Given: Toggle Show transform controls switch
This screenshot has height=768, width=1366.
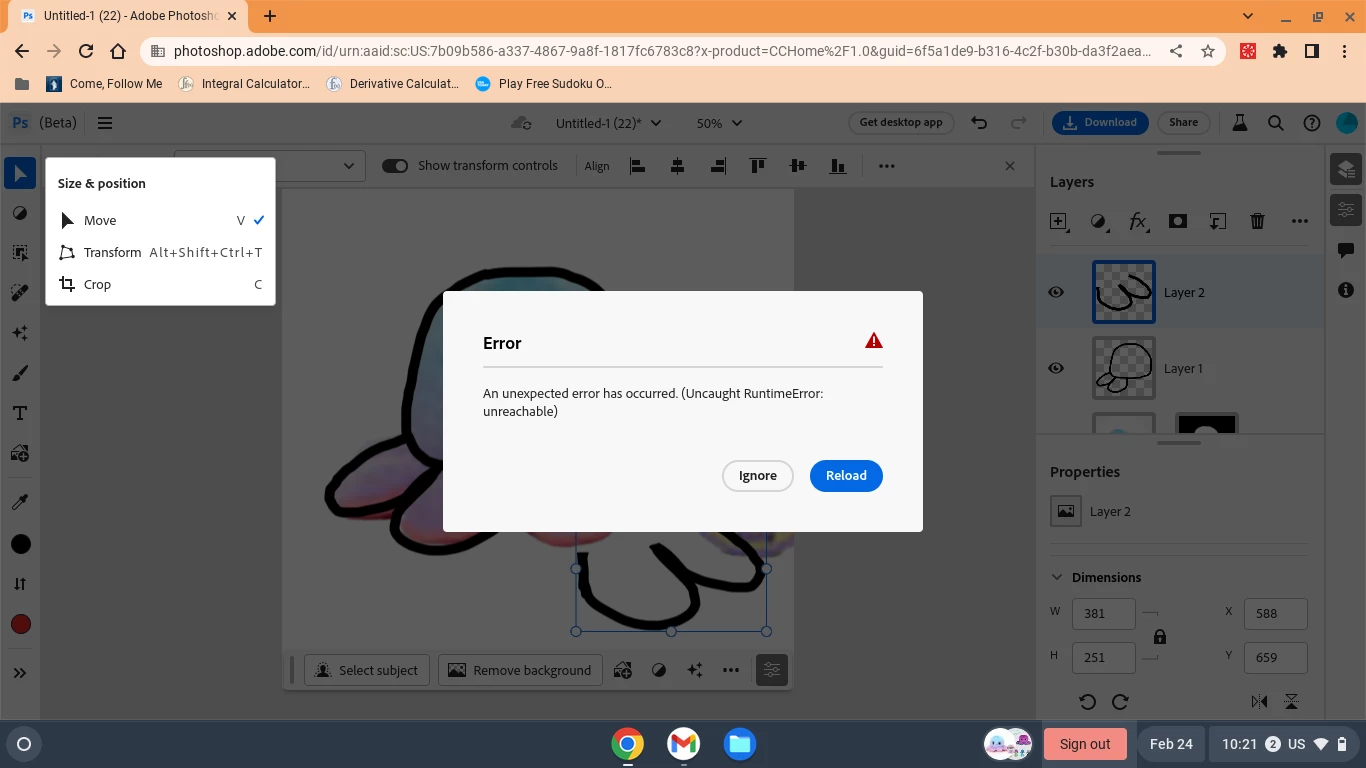Looking at the screenshot, I should pos(395,166).
